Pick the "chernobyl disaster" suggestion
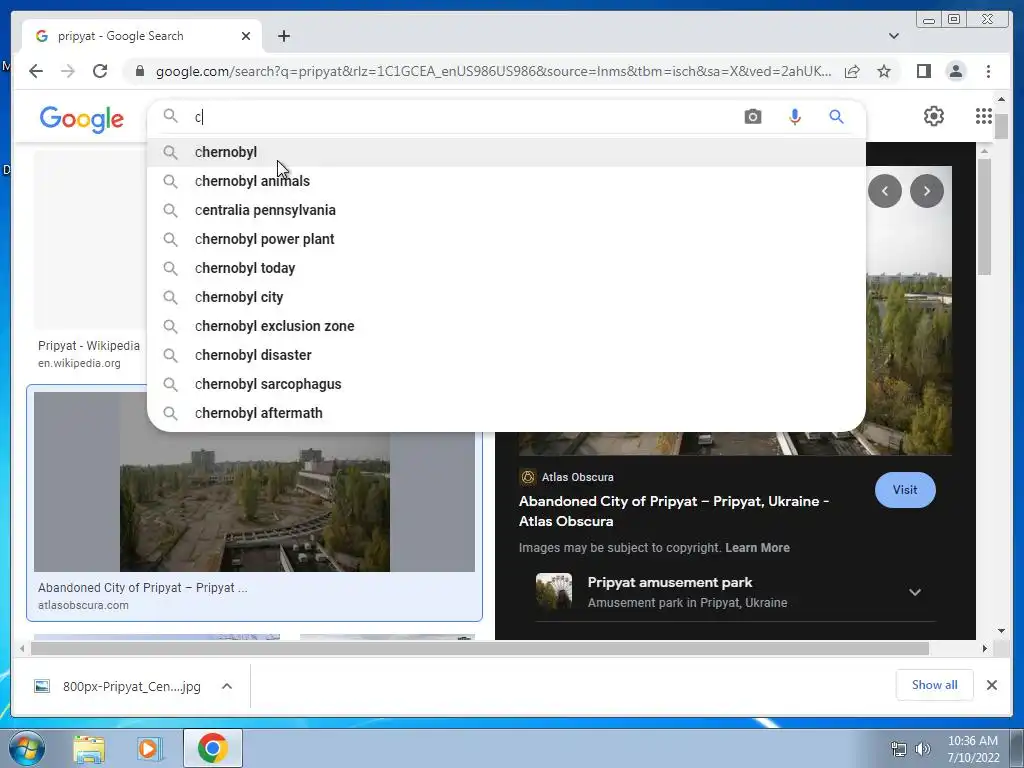Image resolution: width=1024 pixels, height=768 pixels. [507, 355]
